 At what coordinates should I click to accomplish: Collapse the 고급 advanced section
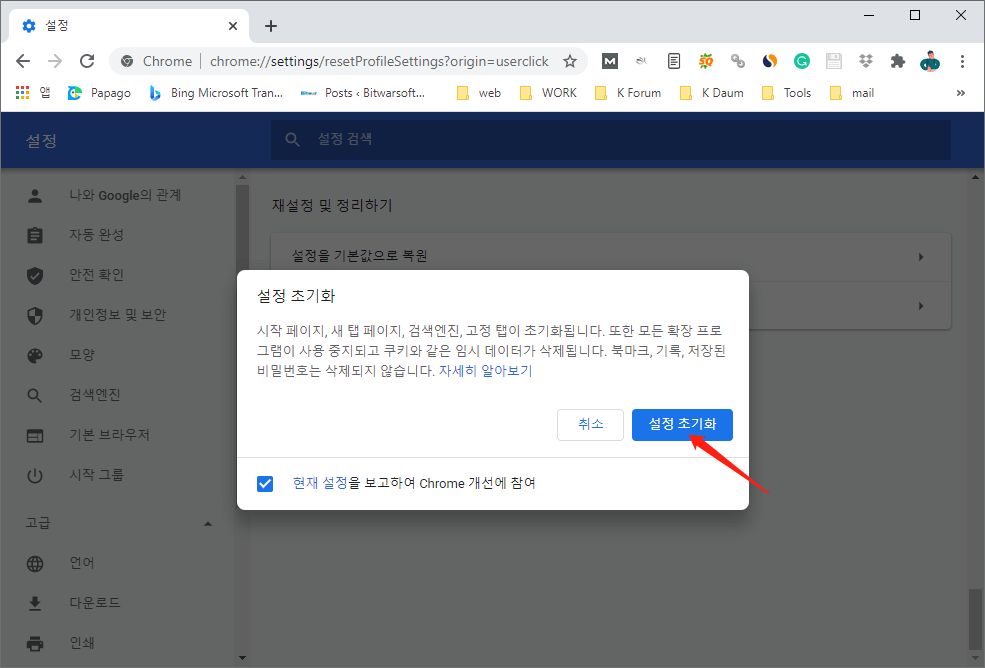point(208,523)
